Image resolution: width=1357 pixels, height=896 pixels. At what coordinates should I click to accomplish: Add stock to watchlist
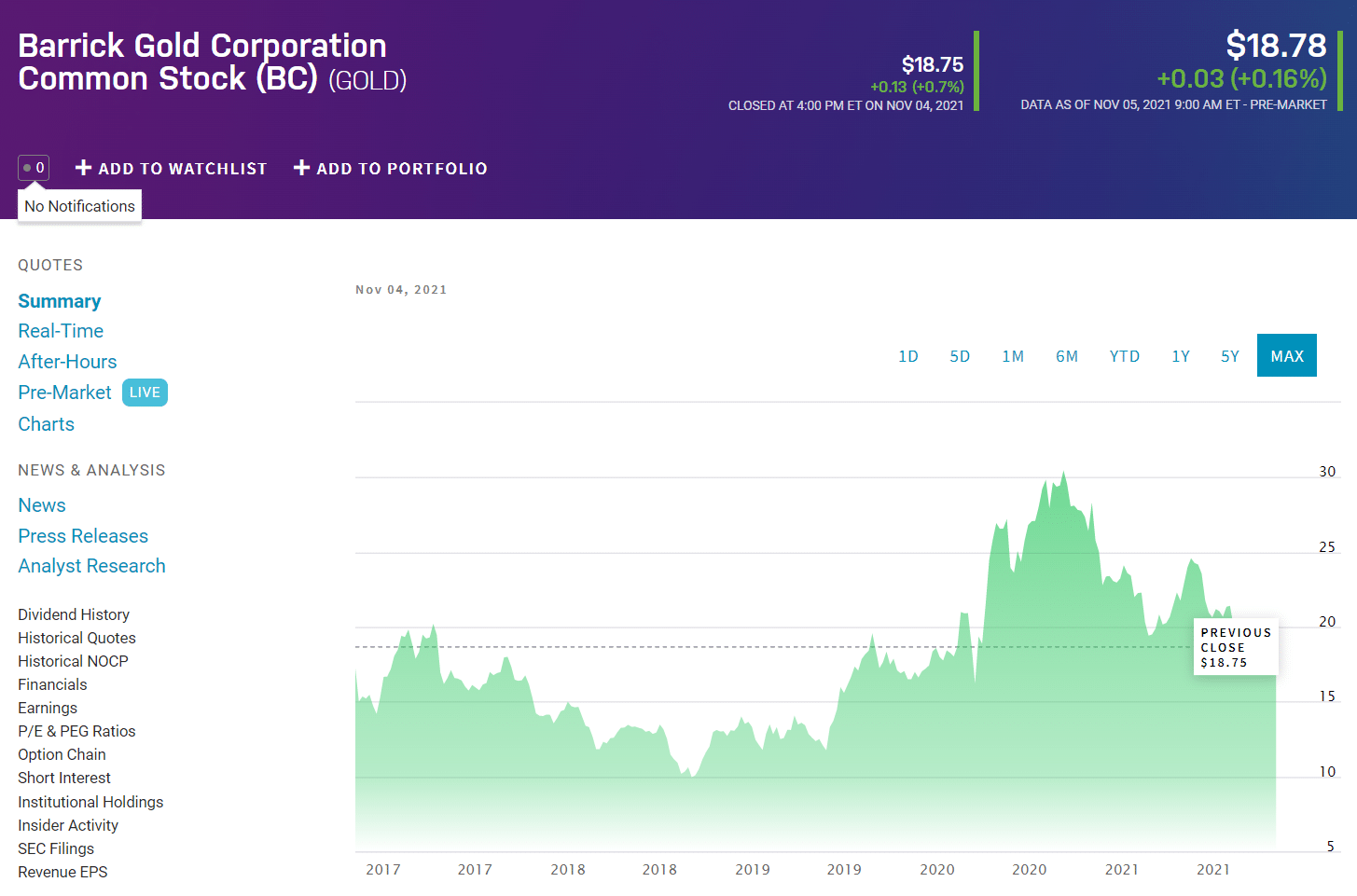[171, 168]
